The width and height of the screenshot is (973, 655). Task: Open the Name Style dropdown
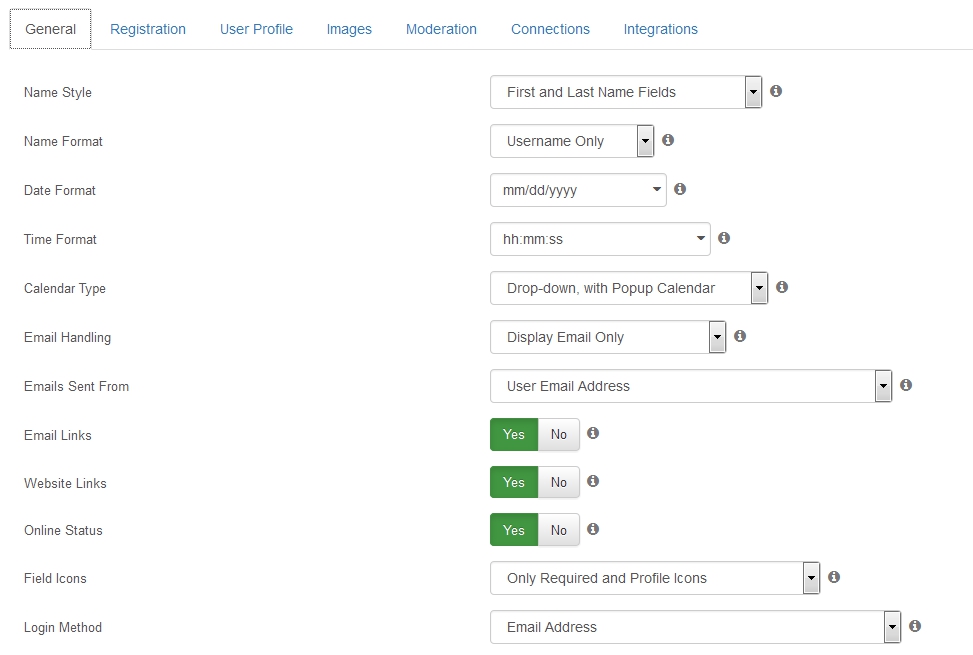tap(626, 92)
